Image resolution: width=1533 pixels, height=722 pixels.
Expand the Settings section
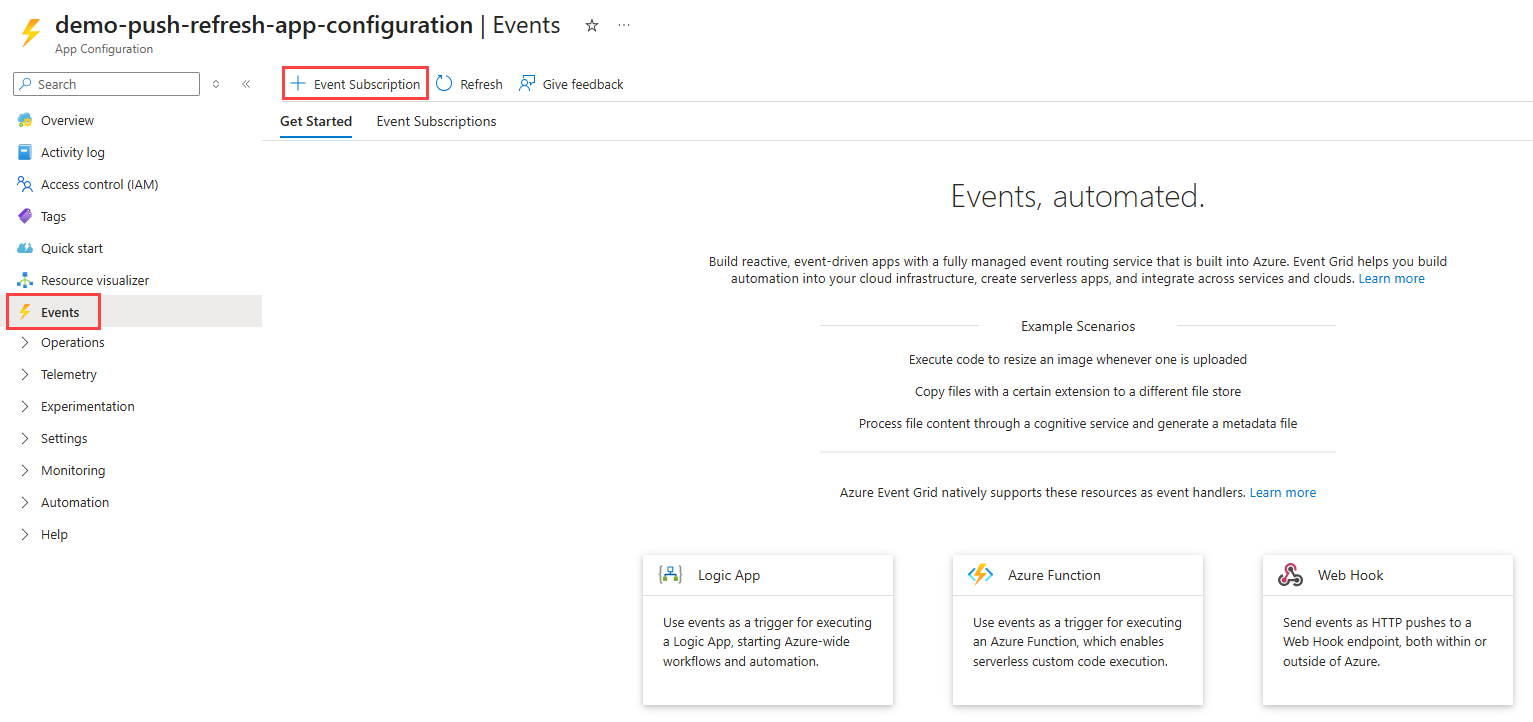[63, 438]
